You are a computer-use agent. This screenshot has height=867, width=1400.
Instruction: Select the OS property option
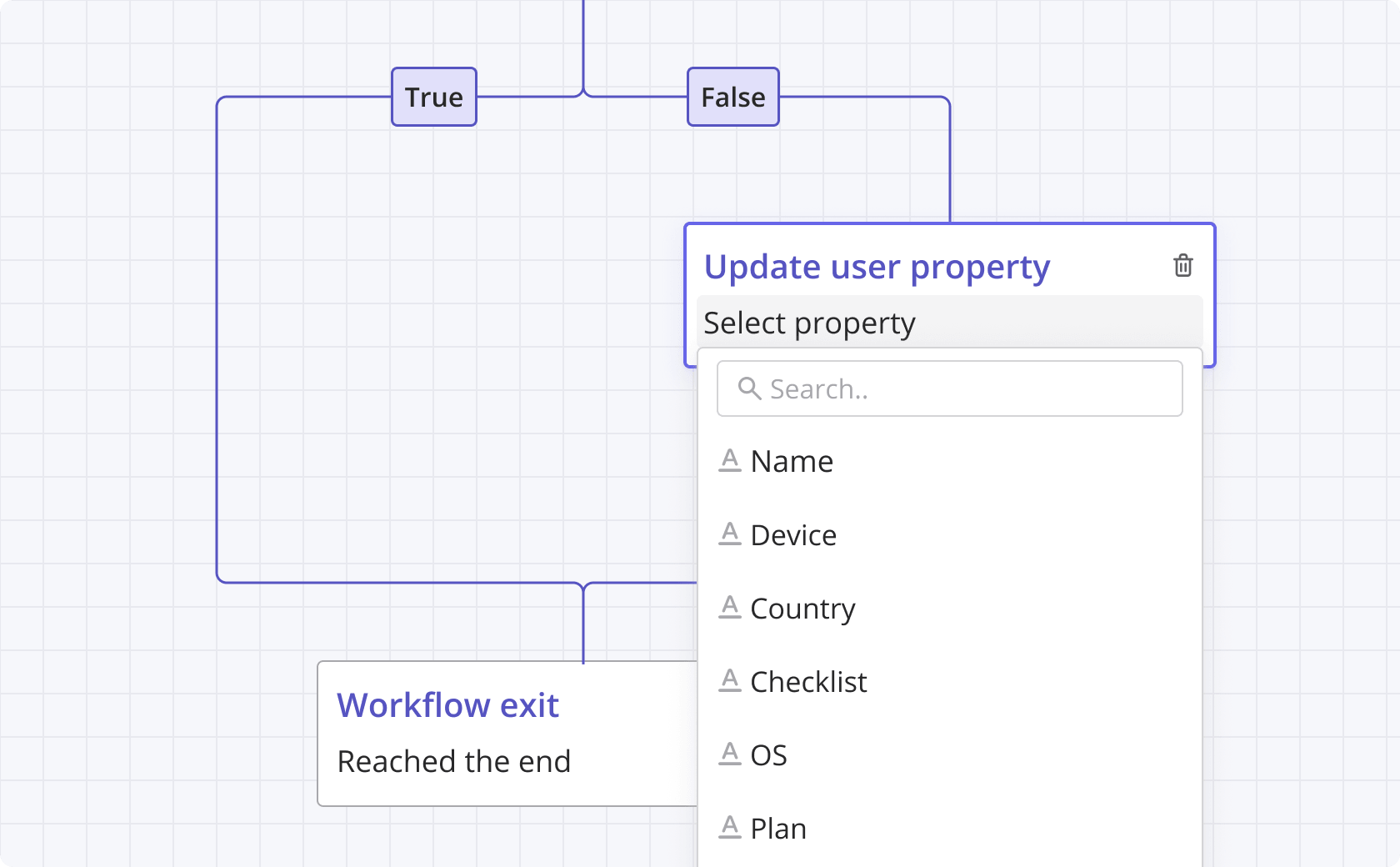coord(768,755)
